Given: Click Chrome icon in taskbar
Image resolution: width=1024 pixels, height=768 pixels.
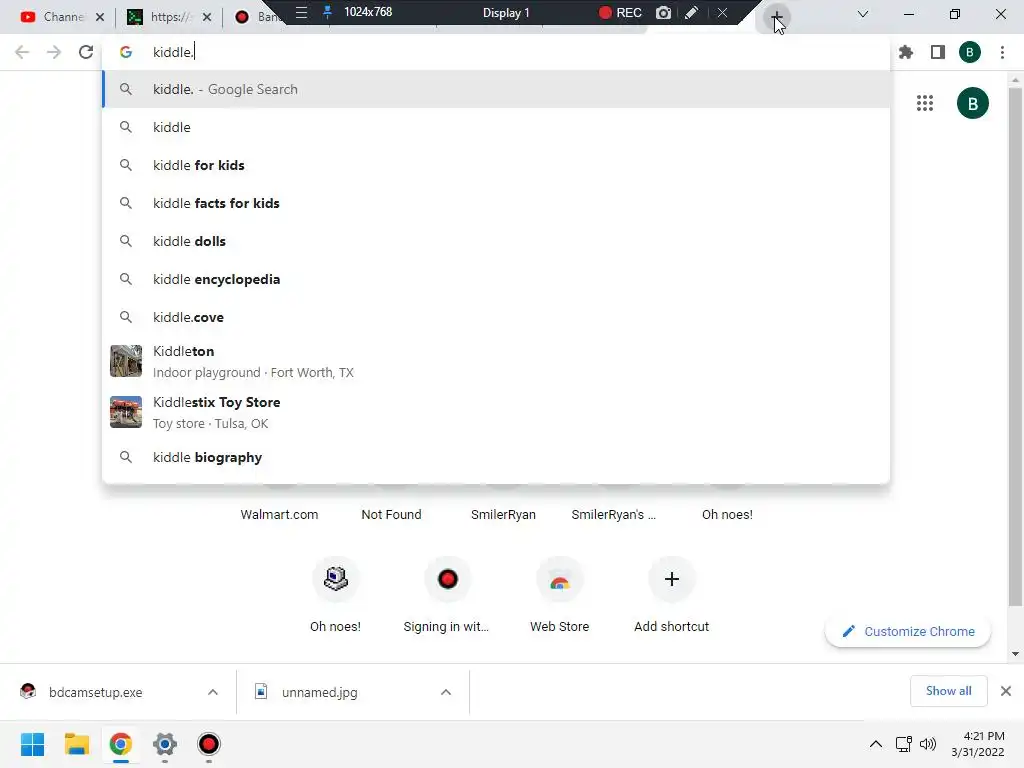Looking at the screenshot, I should (120, 744).
